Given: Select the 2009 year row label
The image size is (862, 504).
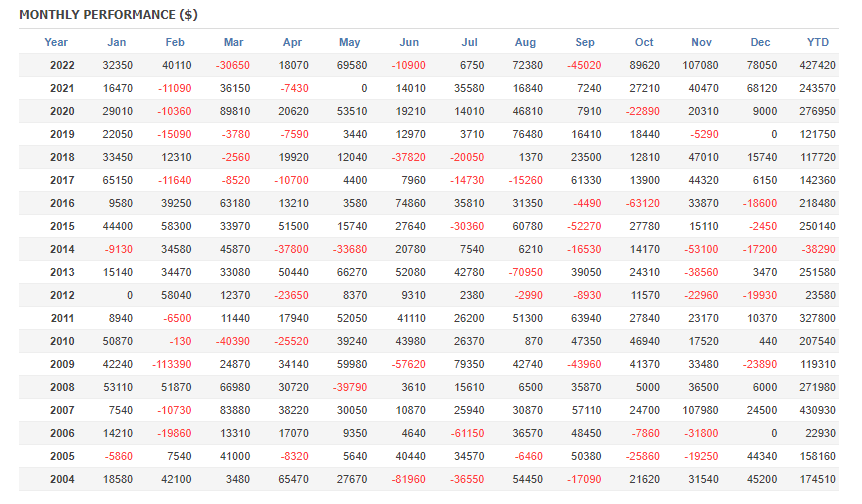Looking at the screenshot, I should pos(62,364).
